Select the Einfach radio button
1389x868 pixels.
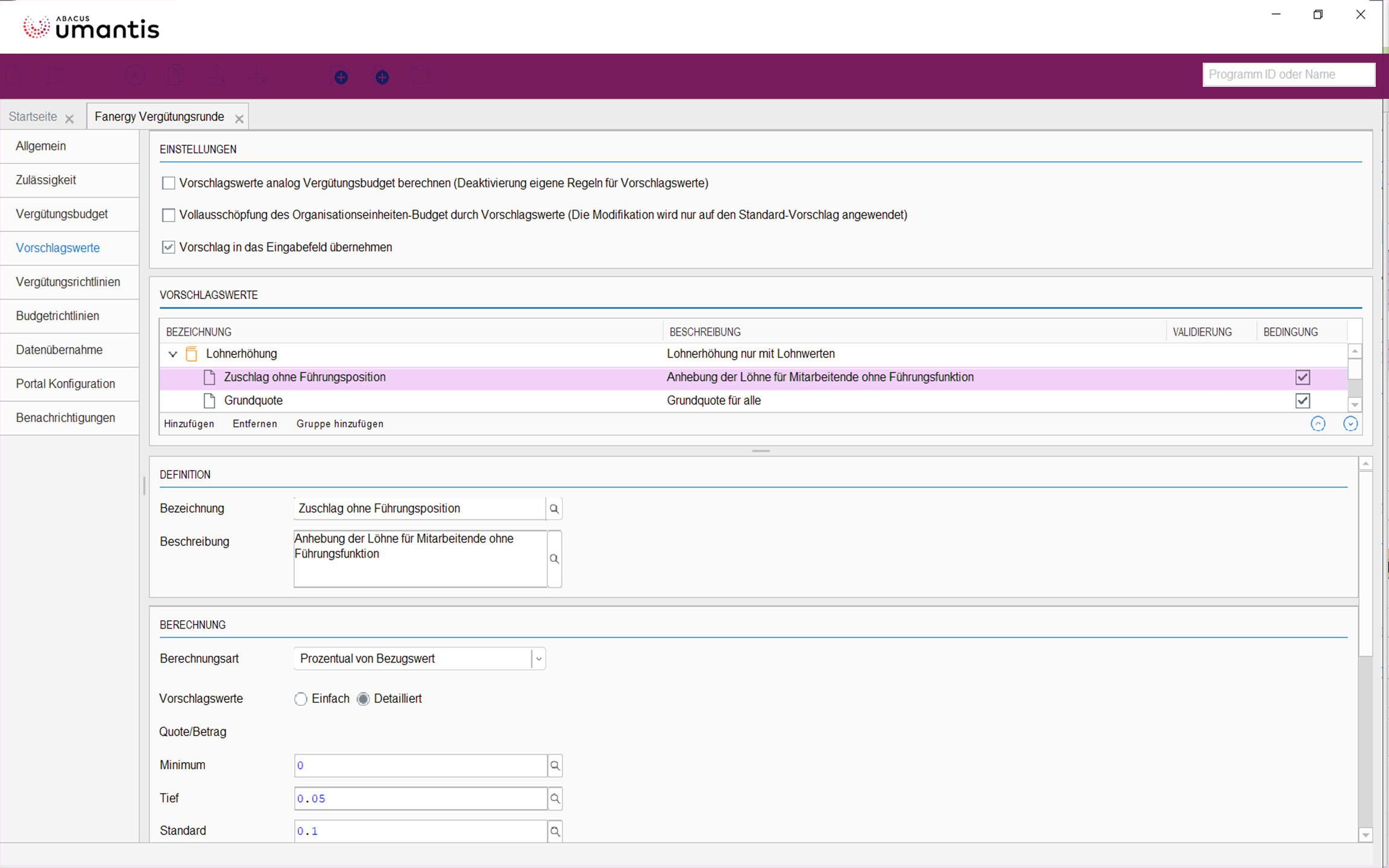click(x=300, y=699)
